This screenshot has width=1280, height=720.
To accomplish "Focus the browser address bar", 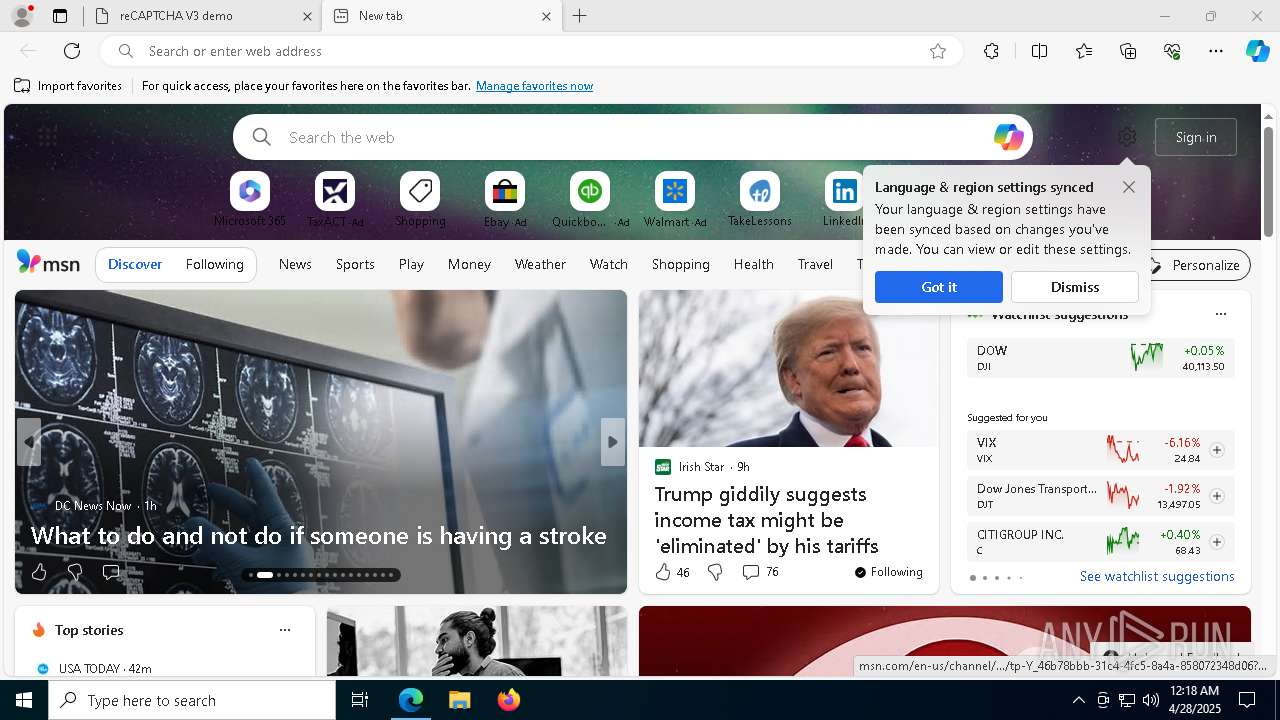I will coord(530,51).
